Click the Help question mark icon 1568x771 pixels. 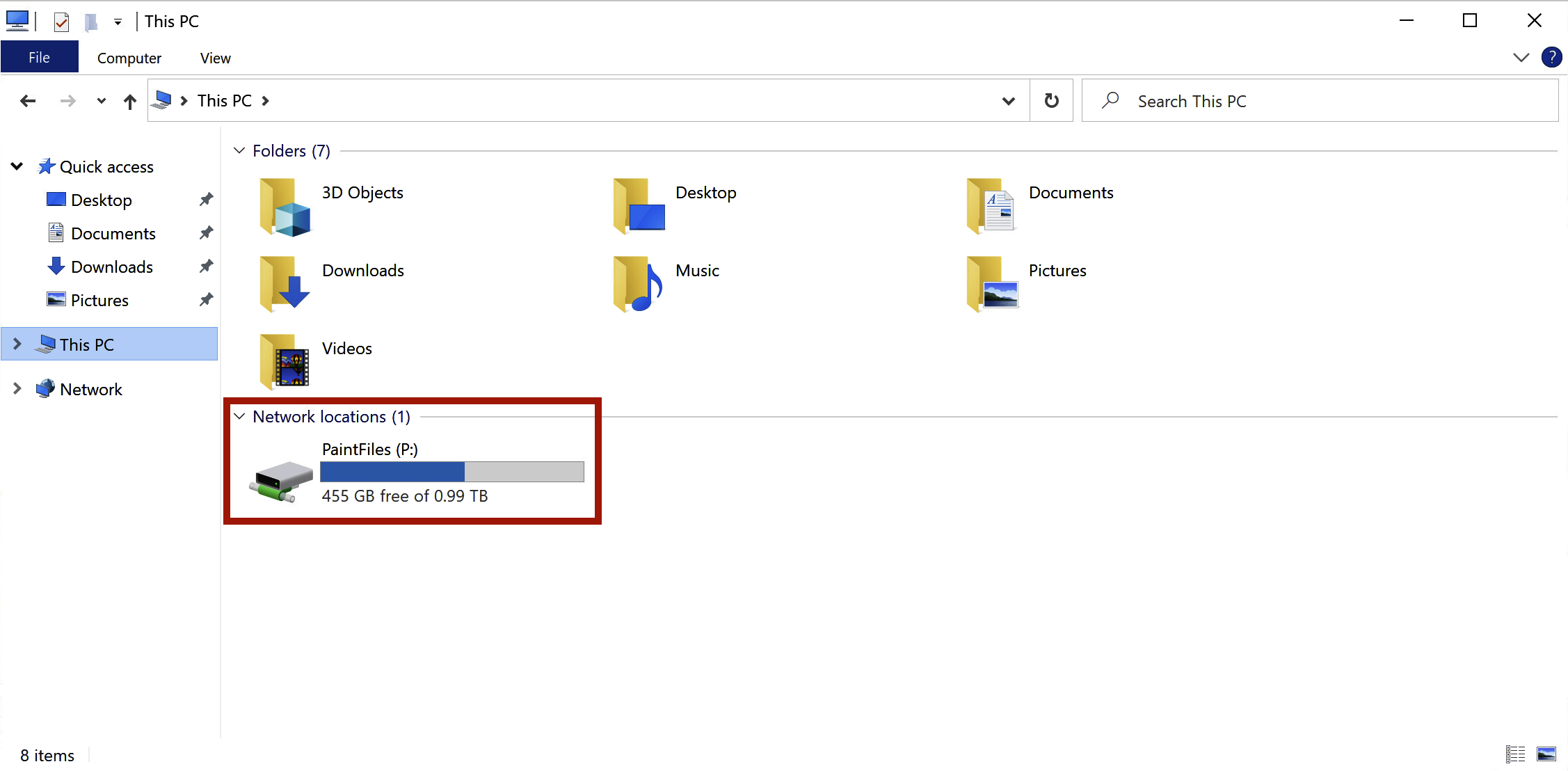point(1551,58)
